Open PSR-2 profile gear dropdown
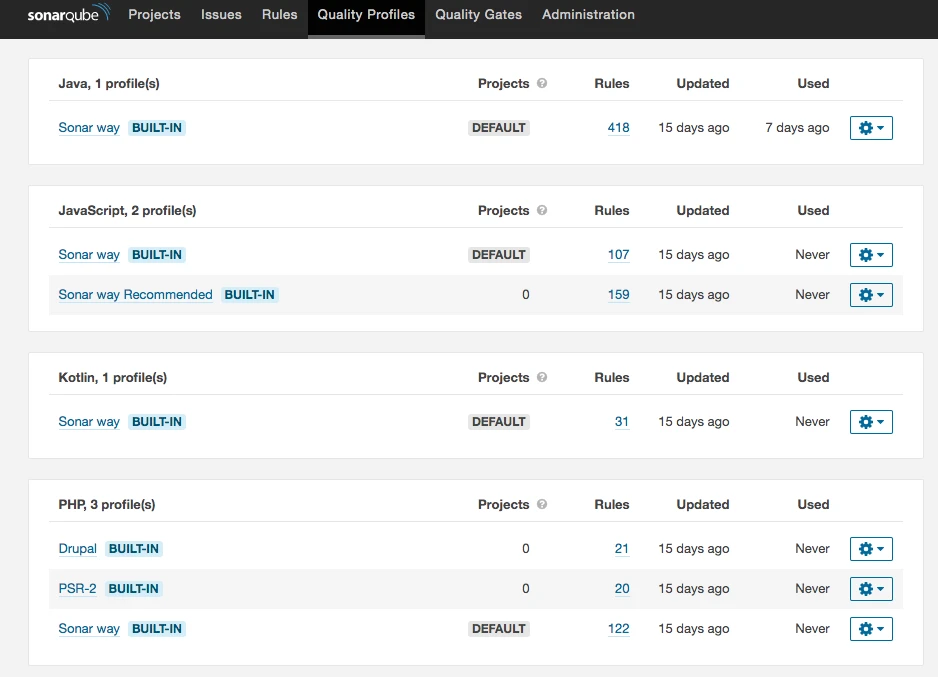Viewport: 938px width, 677px height. pos(871,588)
